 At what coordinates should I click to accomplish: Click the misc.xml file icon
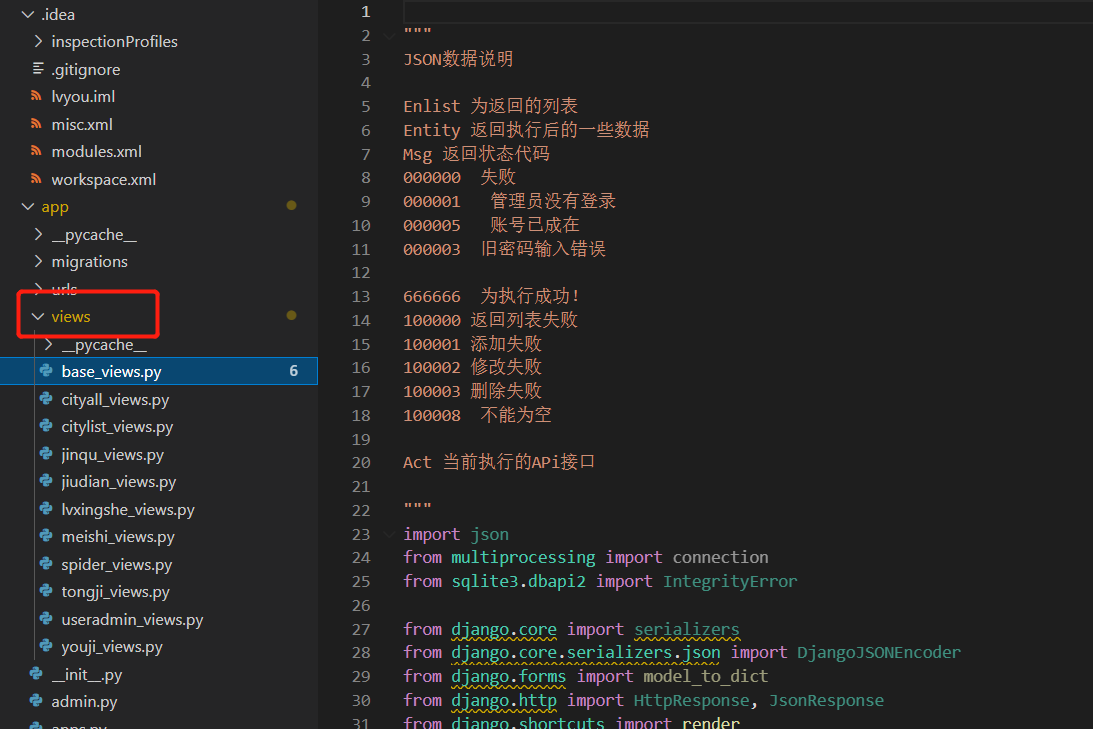pyautogui.click(x=36, y=124)
